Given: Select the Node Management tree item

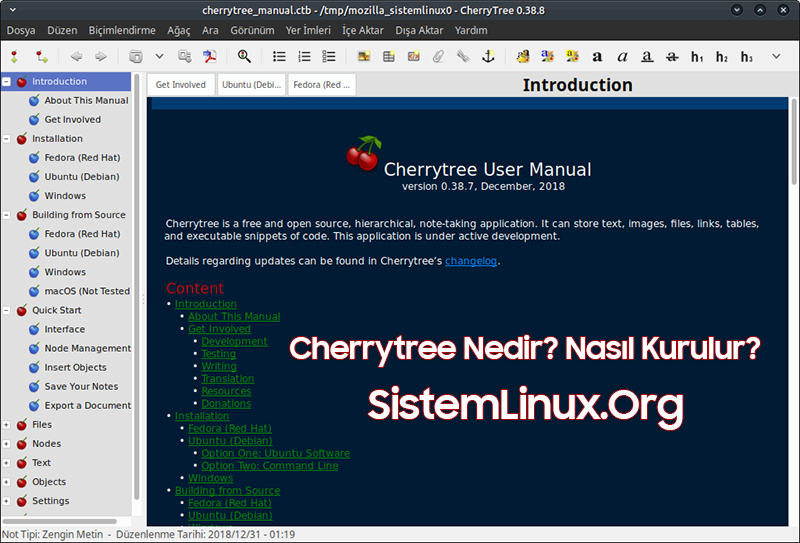Looking at the screenshot, I should click(87, 348).
